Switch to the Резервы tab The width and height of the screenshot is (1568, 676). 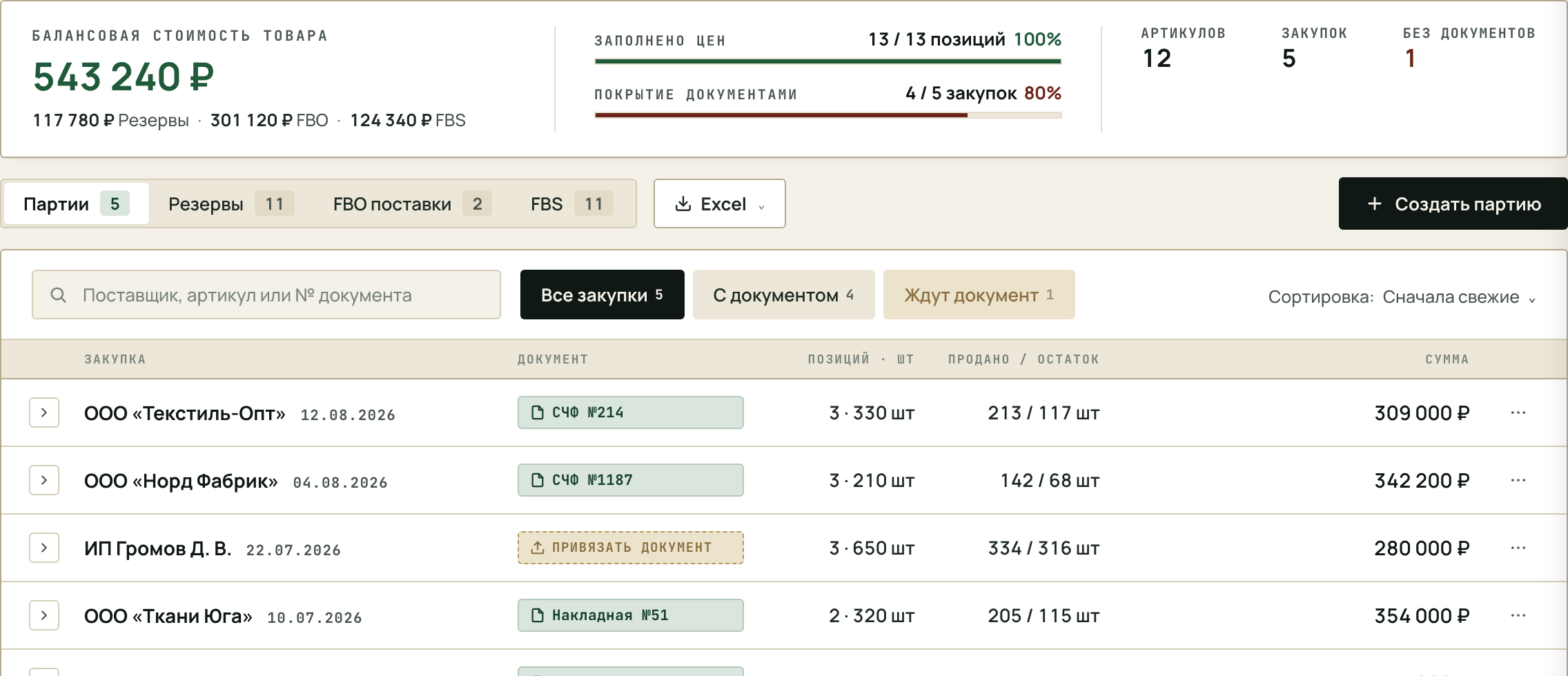point(231,203)
